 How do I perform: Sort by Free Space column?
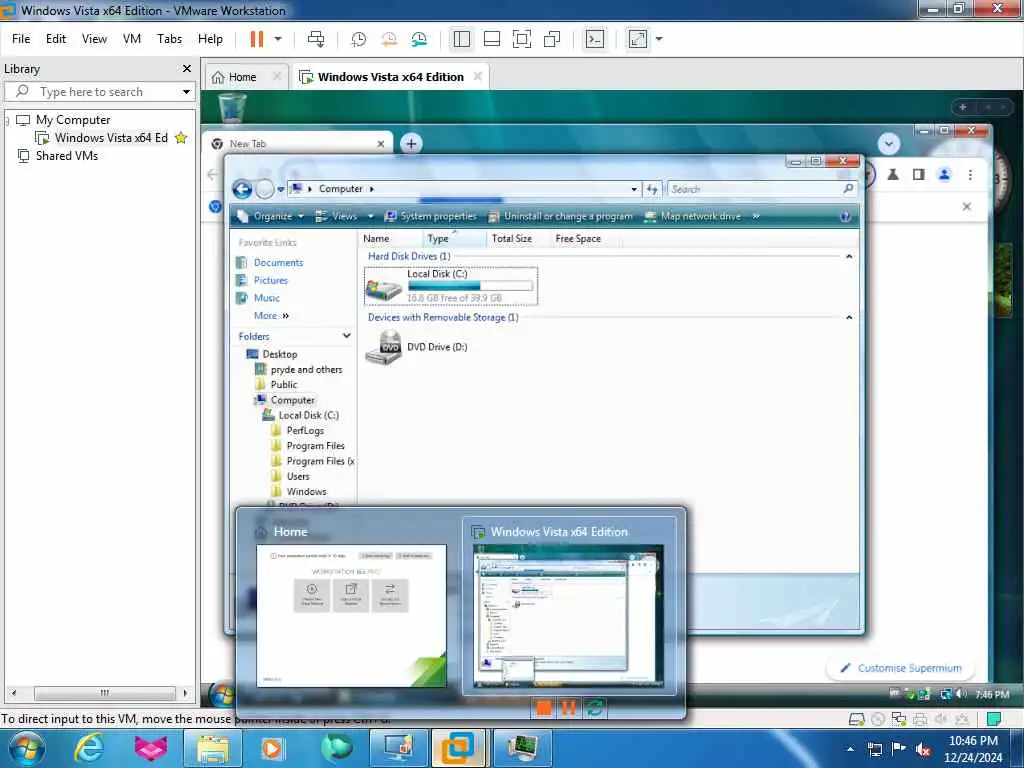578,239
